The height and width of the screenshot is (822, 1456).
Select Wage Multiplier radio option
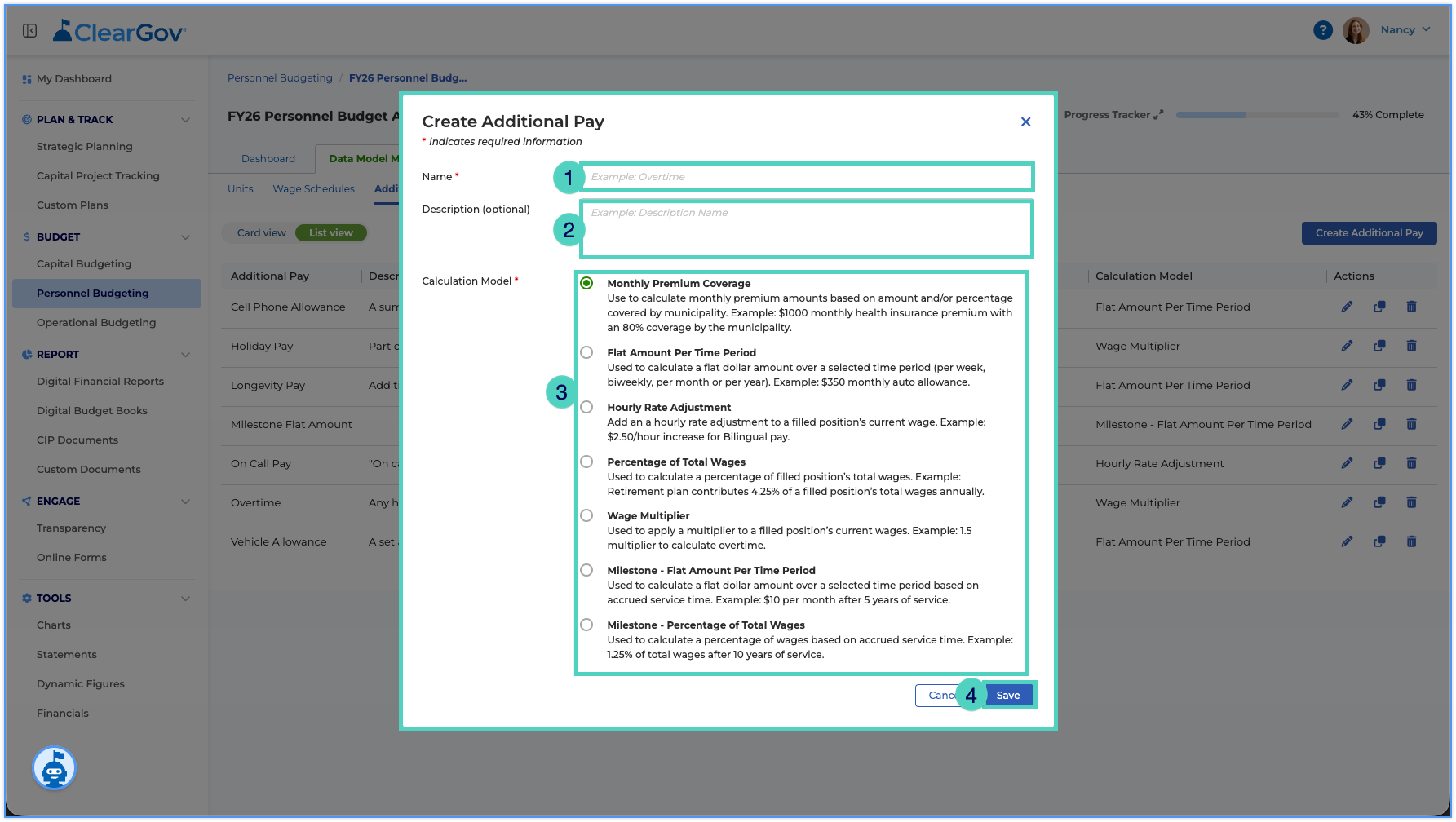586,515
